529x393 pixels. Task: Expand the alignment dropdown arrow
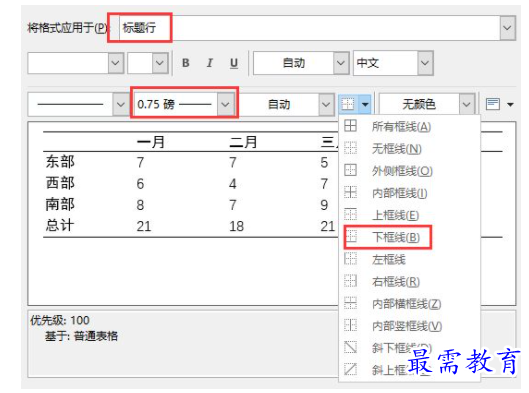click(x=510, y=104)
